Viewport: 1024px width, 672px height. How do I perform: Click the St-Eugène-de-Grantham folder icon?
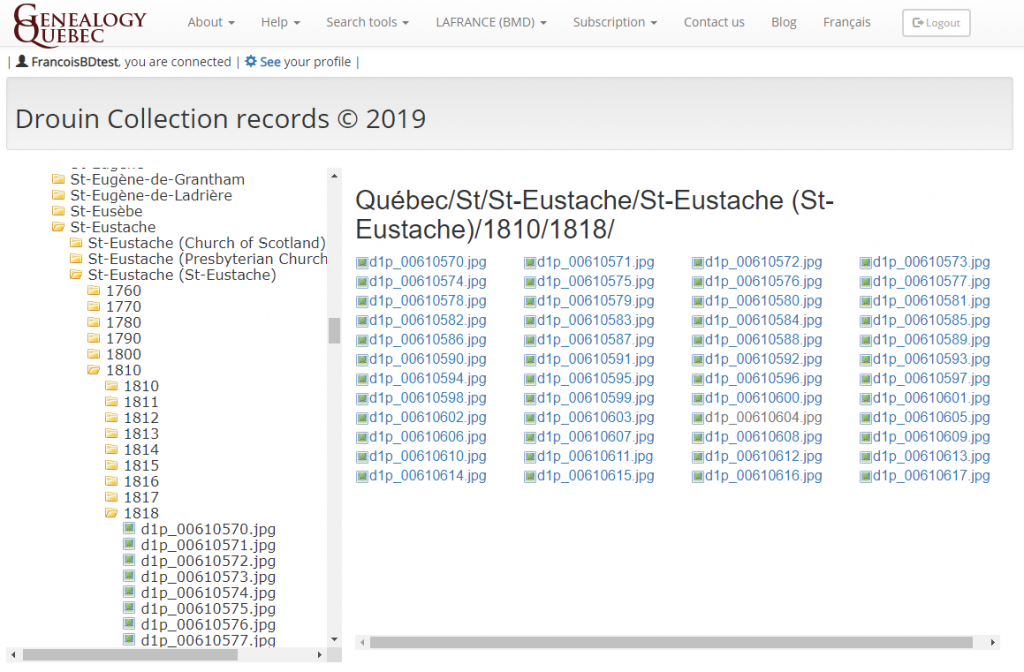pos(58,179)
